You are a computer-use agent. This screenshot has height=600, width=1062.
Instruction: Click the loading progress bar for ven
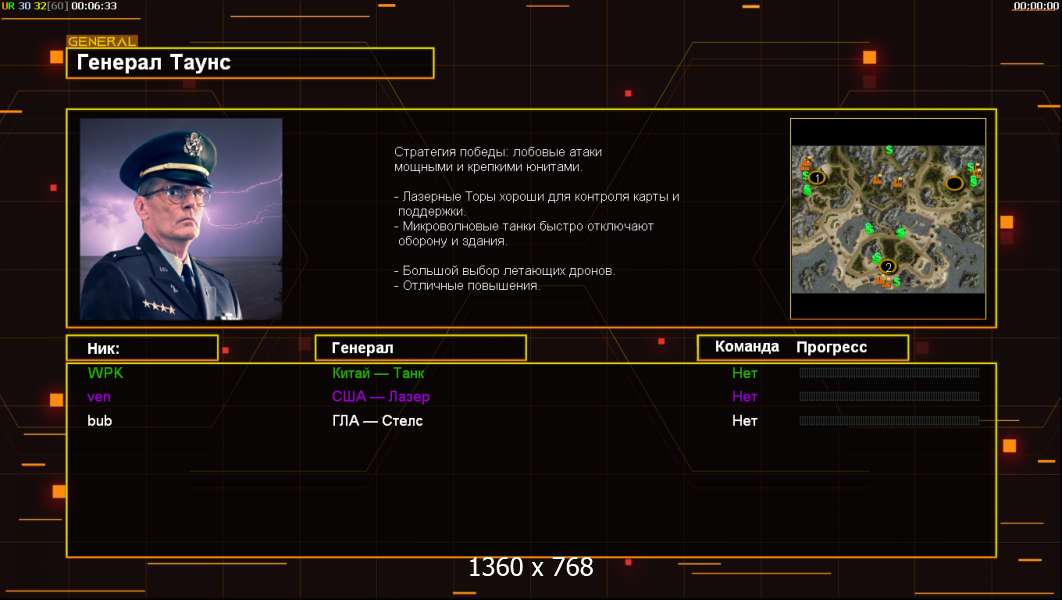(x=889, y=396)
